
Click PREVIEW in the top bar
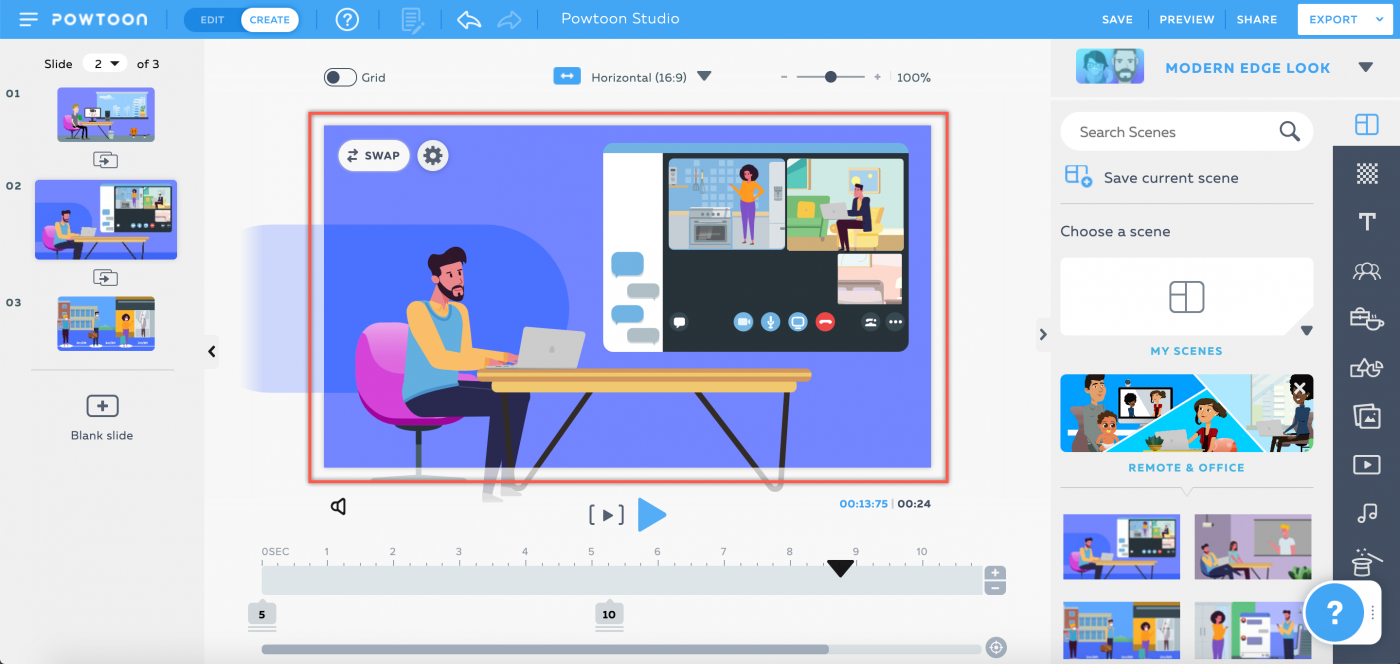click(1186, 19)
